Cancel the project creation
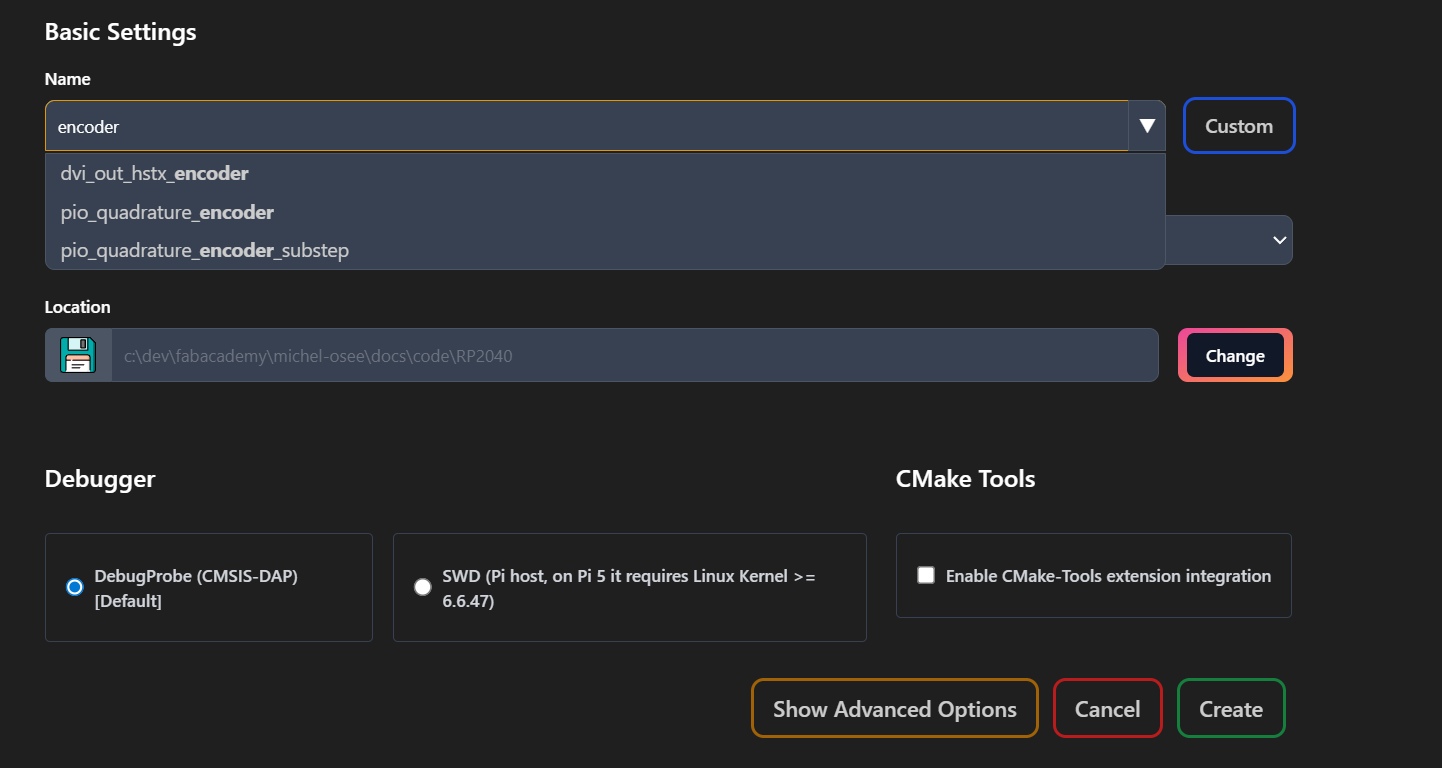 click(x=1107, y=709)
